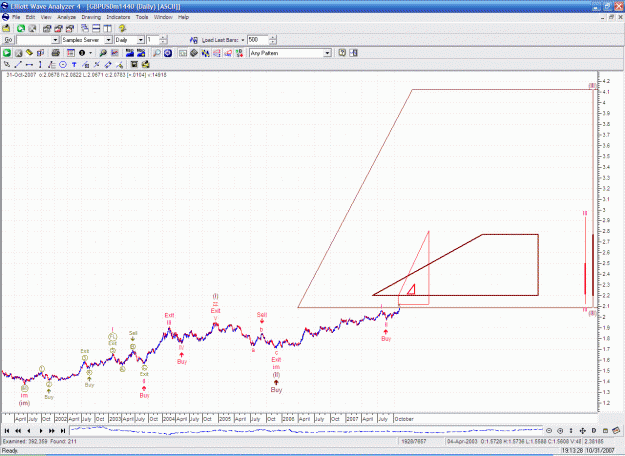The height and width of the screenshot is (456, 625).
Task: Click the red Buy label under wave (II)
Action: [x=276, y=390]
